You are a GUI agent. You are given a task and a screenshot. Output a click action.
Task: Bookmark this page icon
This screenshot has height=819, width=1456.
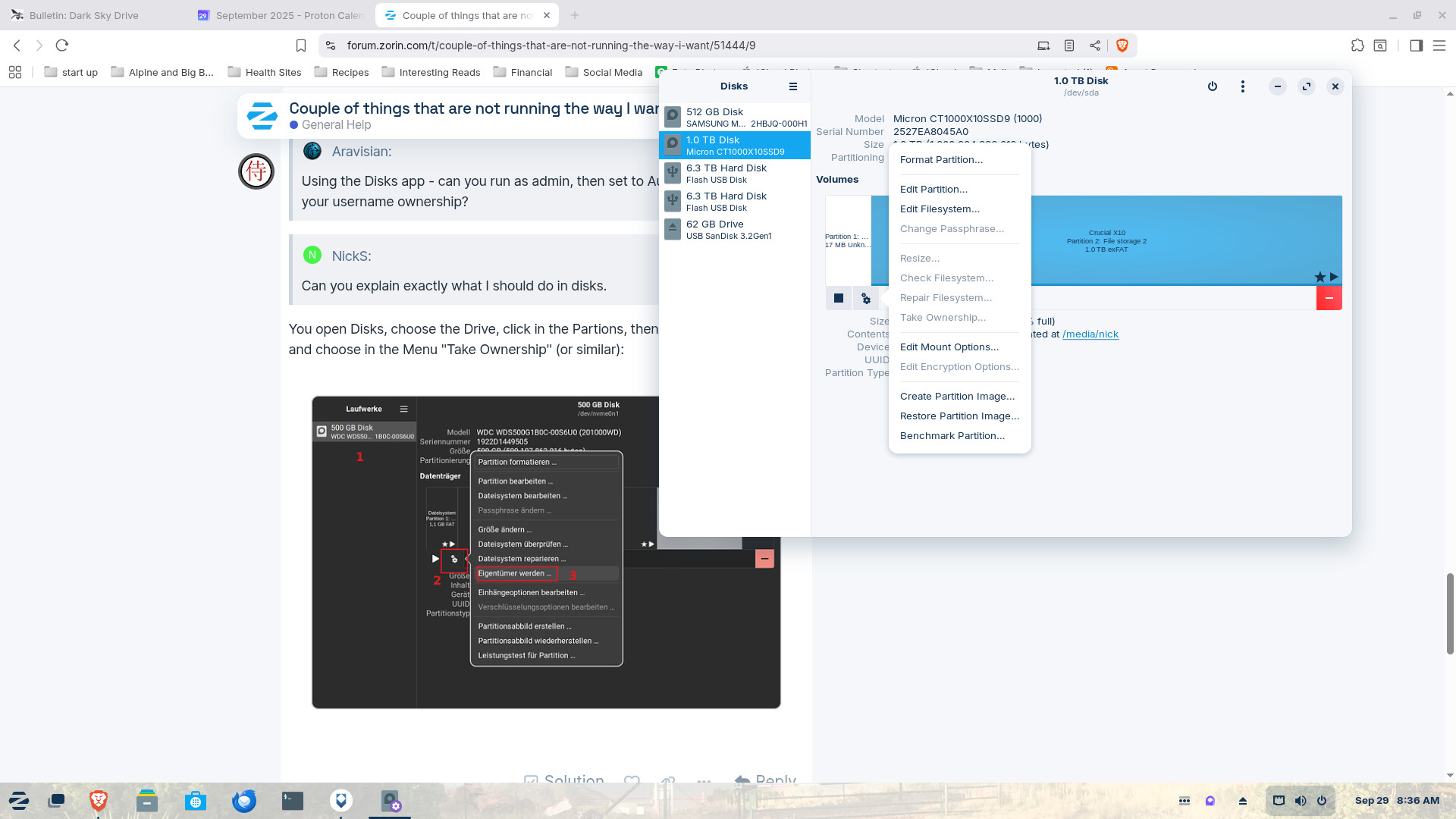301,45
